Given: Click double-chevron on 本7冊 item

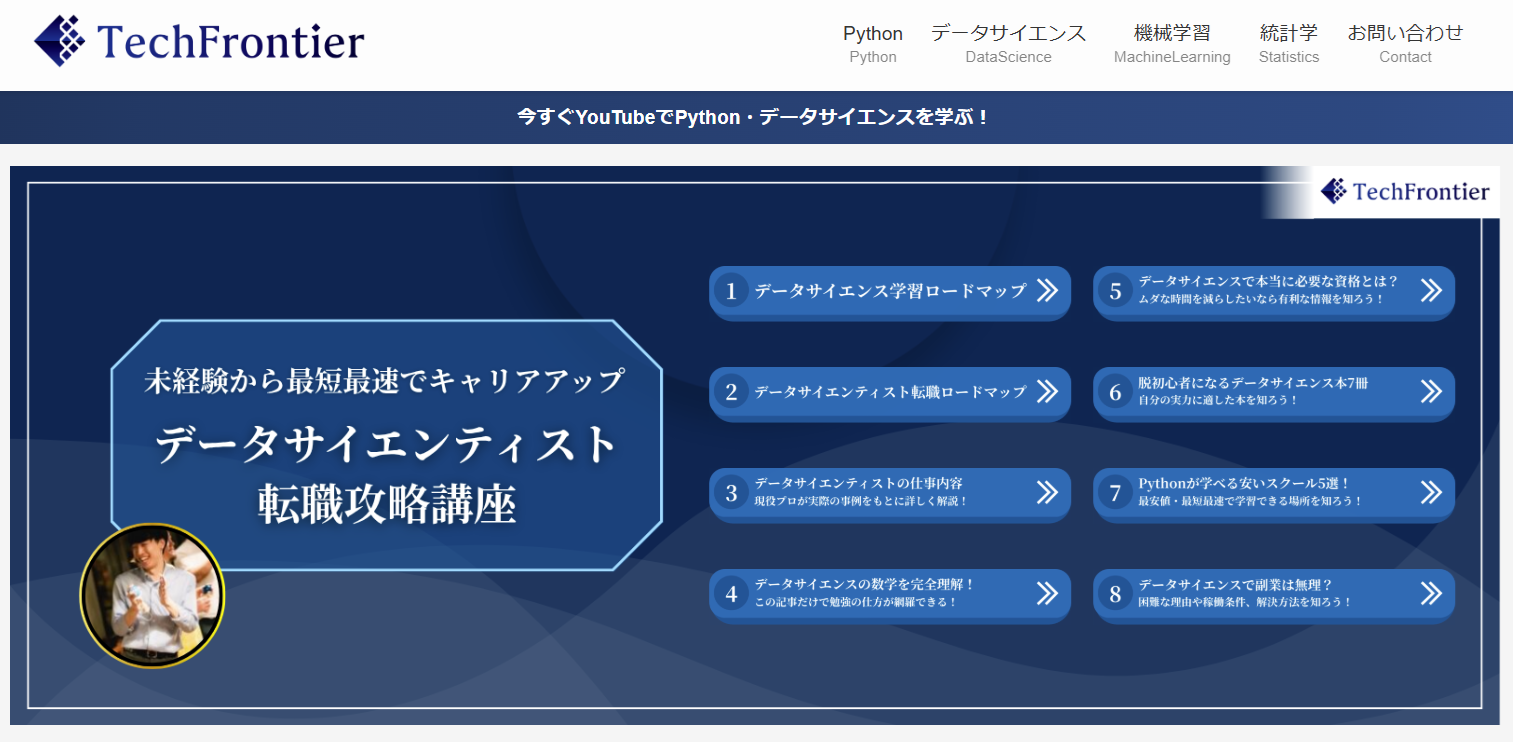Looking at the screenshot, I should (x=1431, y=391).
